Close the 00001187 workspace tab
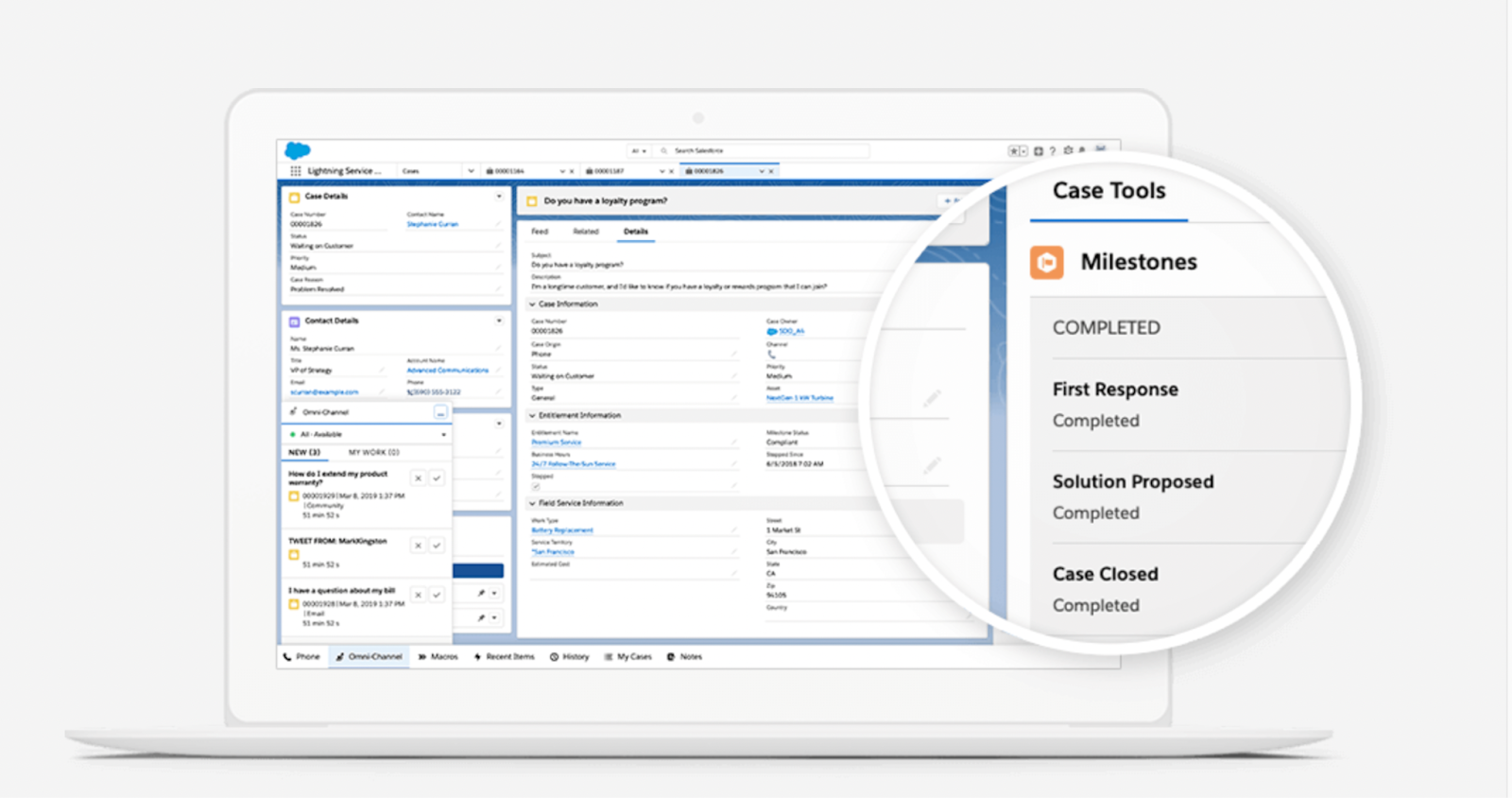The image size is (1512, 798). pos(671,172)
